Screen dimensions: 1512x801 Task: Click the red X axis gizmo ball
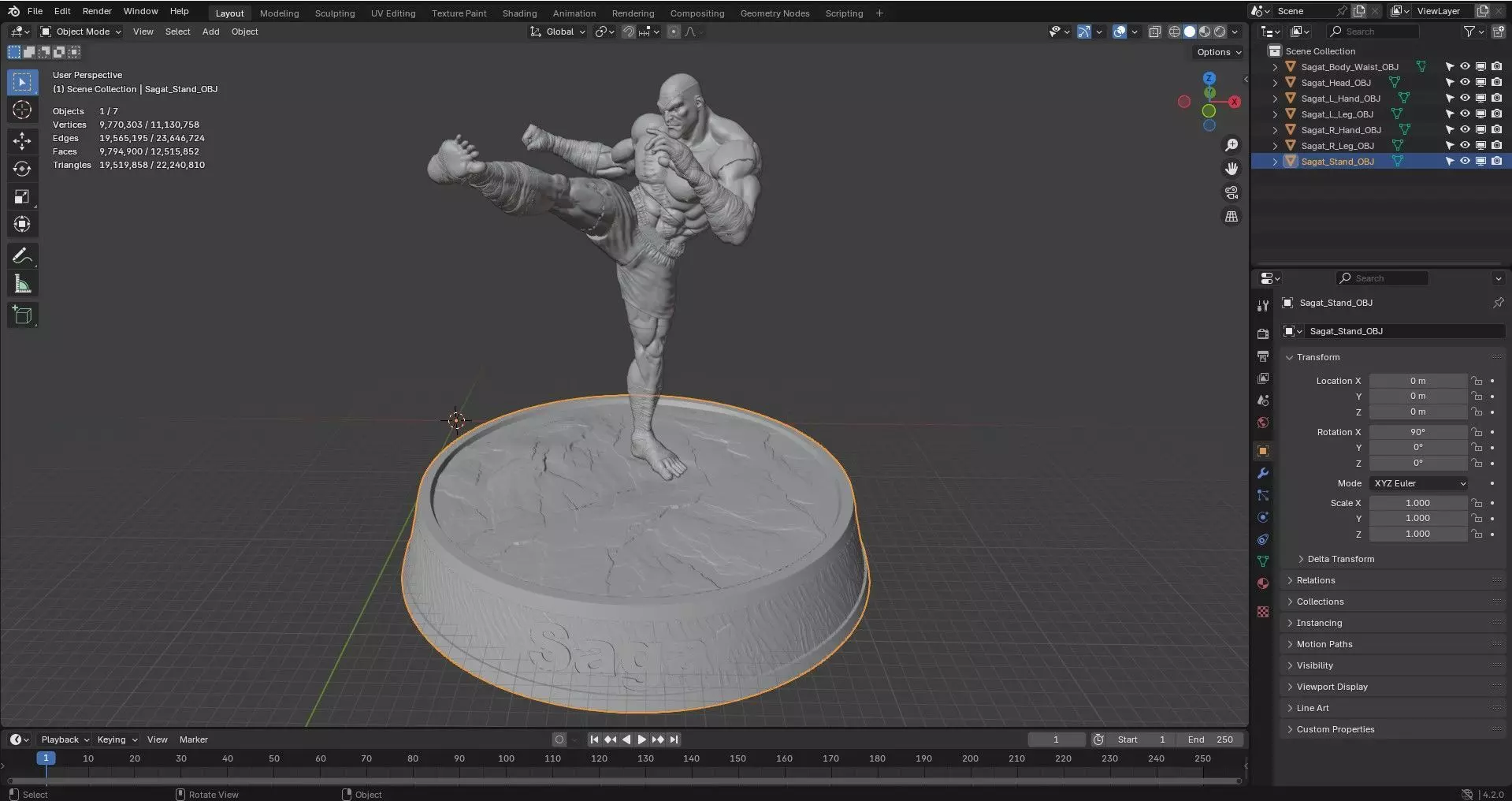pyautogui.click(x=1234, y=102)
